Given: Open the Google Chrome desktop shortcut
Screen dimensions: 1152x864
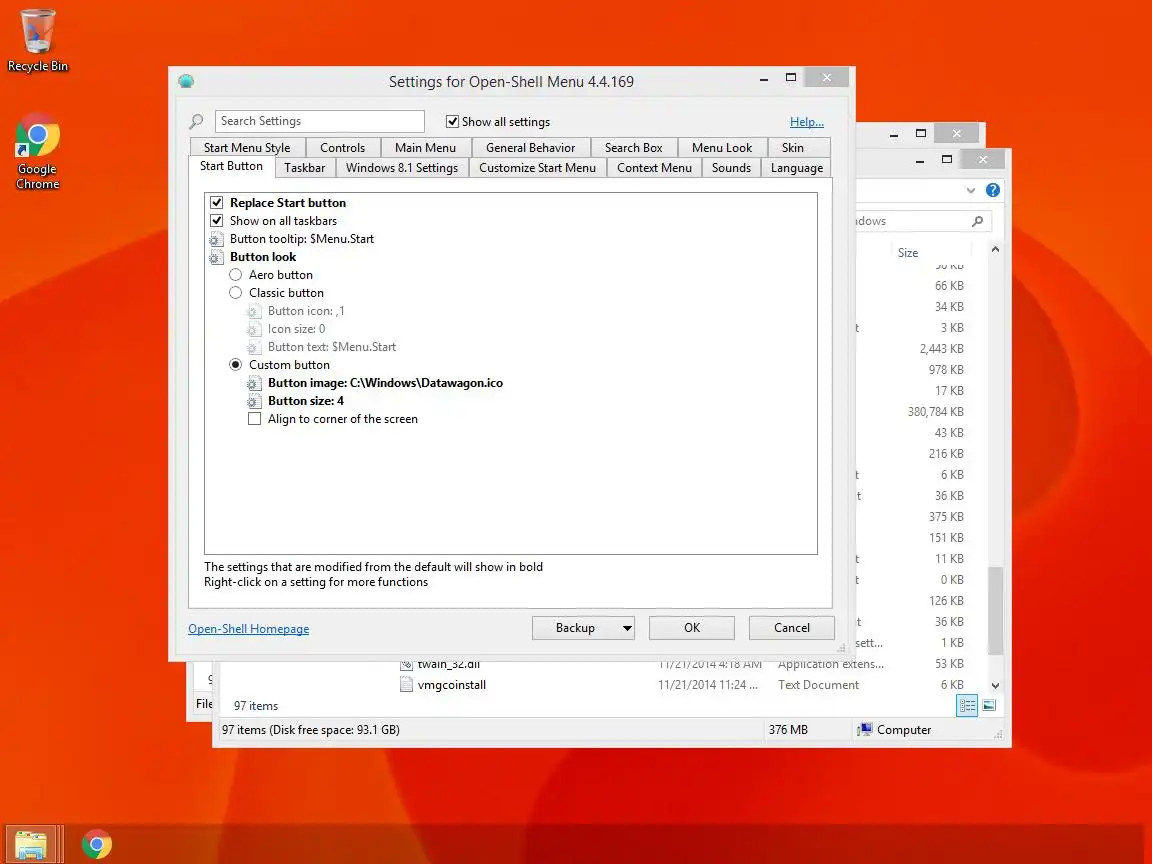Looking at the screenshot, I should 37,152.
